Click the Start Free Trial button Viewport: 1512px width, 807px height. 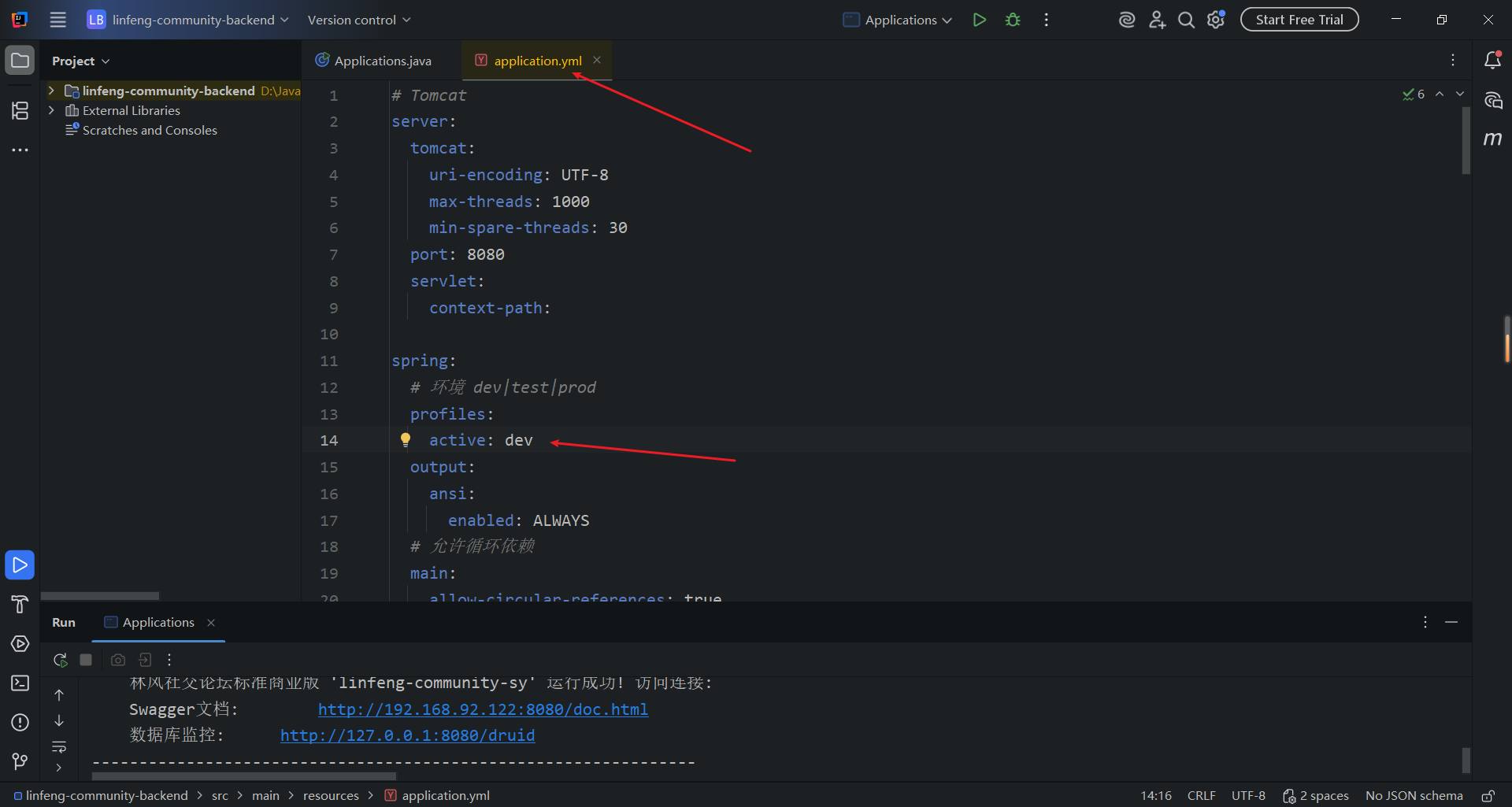pos(1299,20)
